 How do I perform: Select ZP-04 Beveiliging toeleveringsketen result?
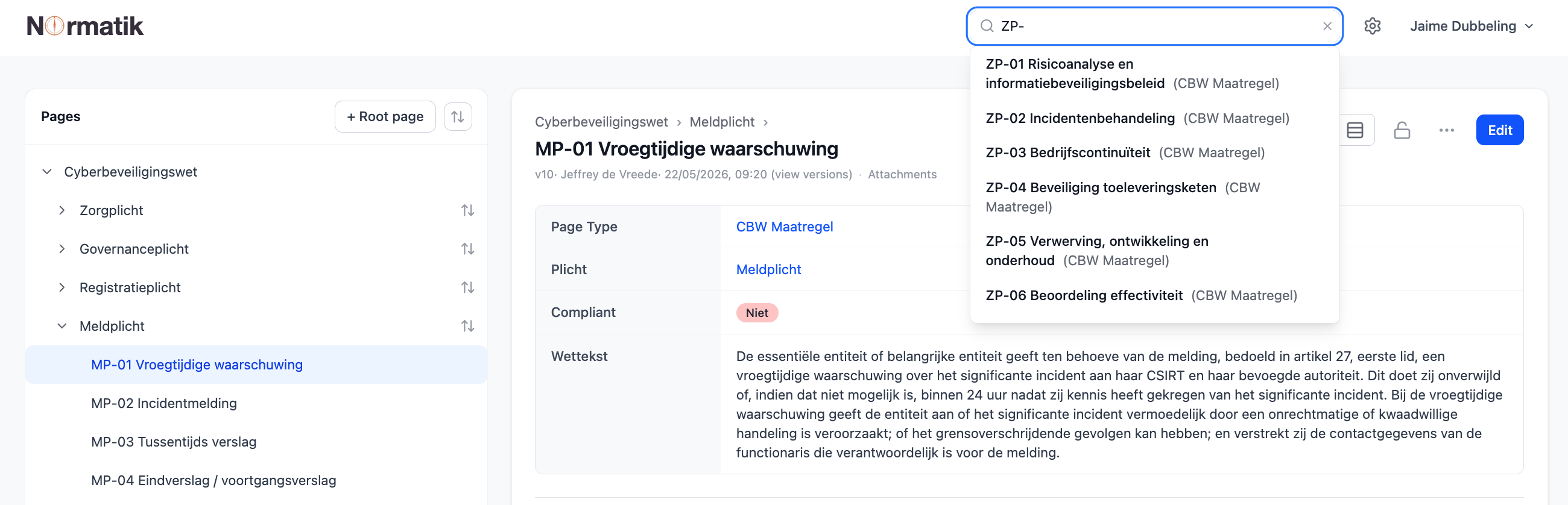coord(1154,197)
